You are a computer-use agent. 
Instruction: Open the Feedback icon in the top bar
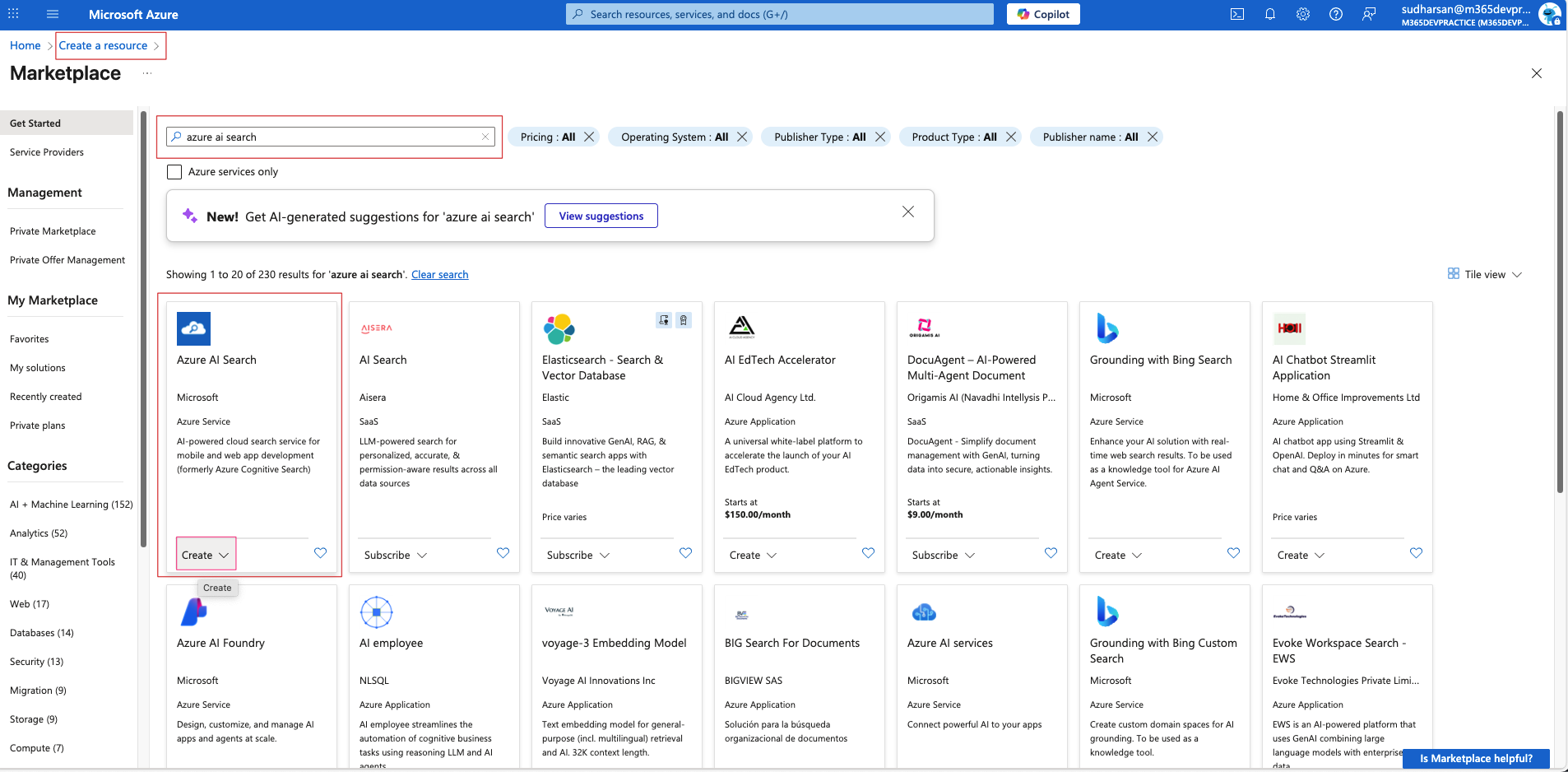tap(1368, 14)
